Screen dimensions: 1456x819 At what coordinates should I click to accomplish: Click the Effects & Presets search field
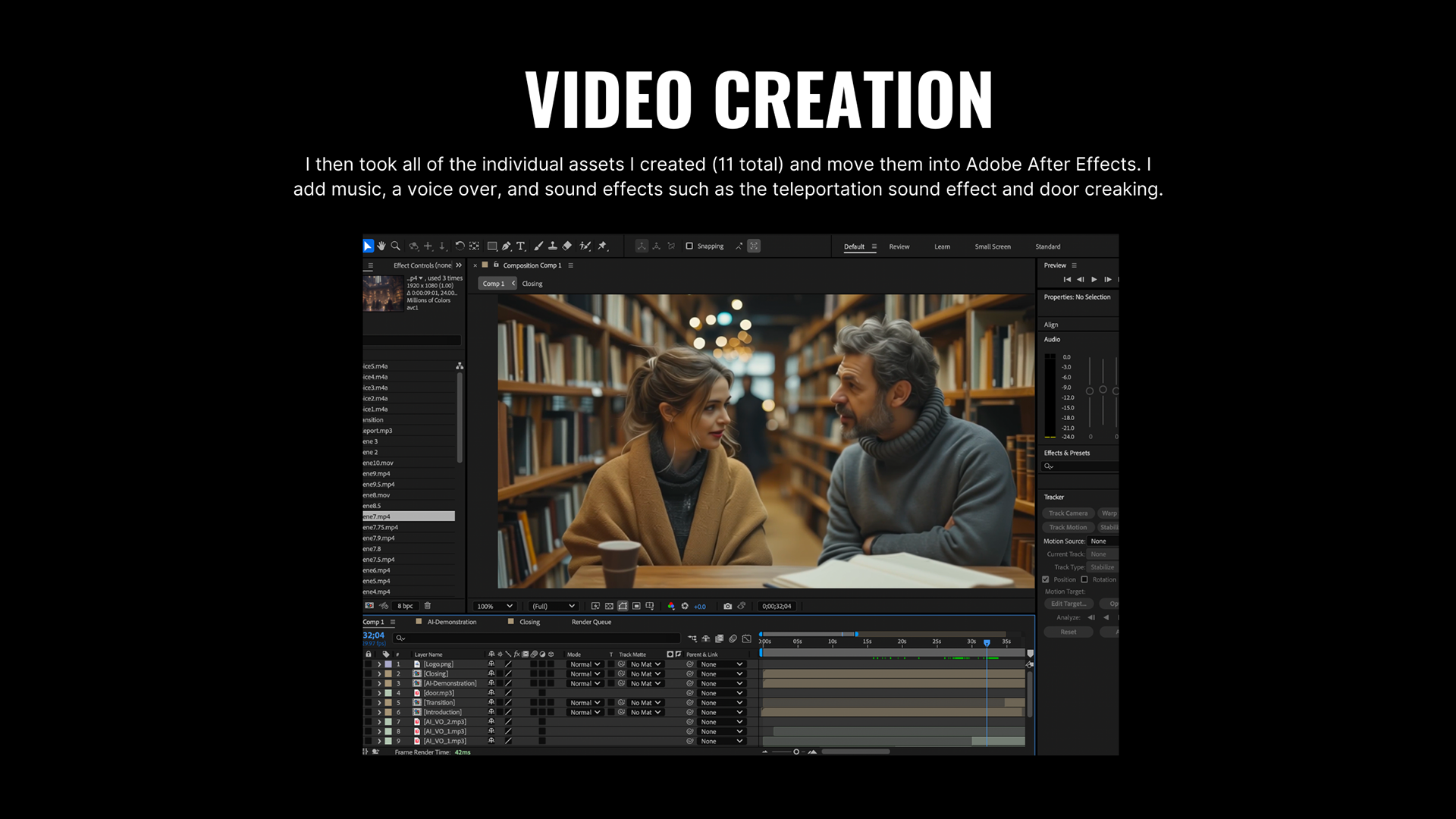pos(1080,466)
